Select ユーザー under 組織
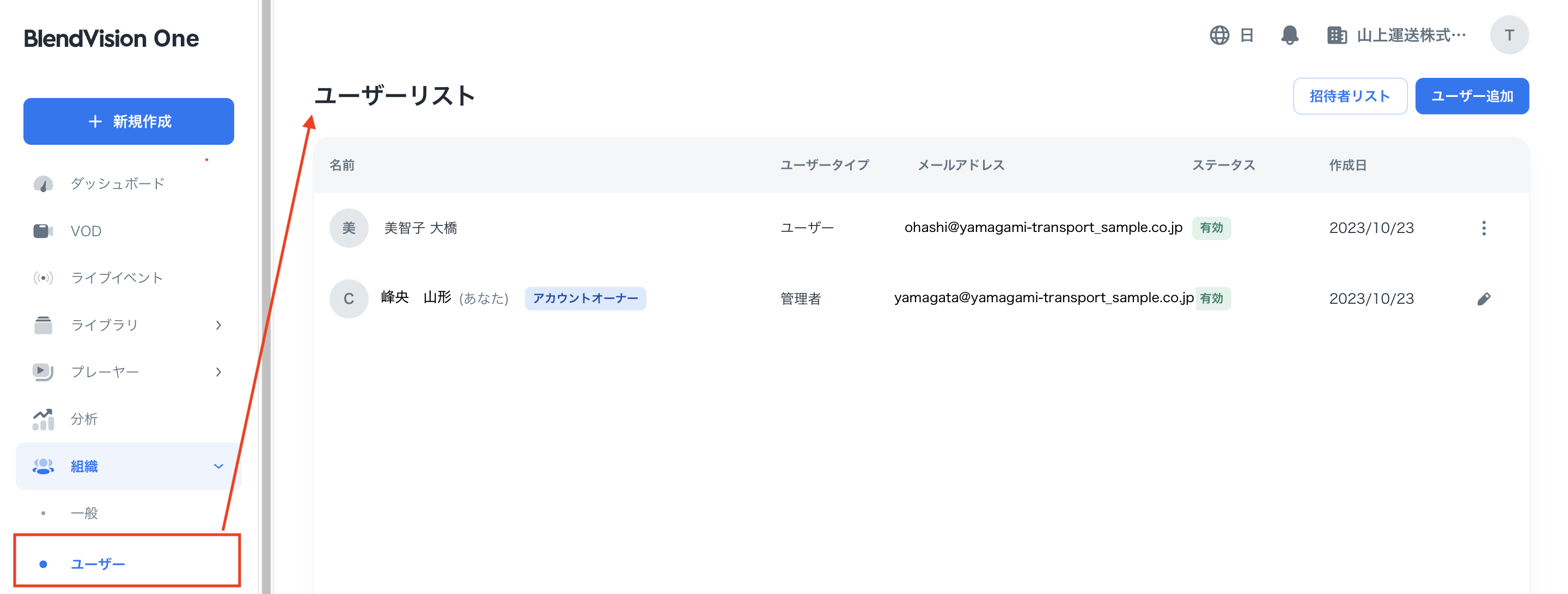Image resolution: width=1568 pixels, height=594 pixels. [98, 563]
